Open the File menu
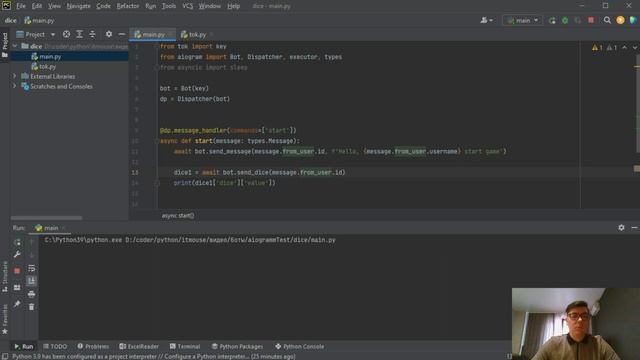640x360 pixels. coord(20,6)
